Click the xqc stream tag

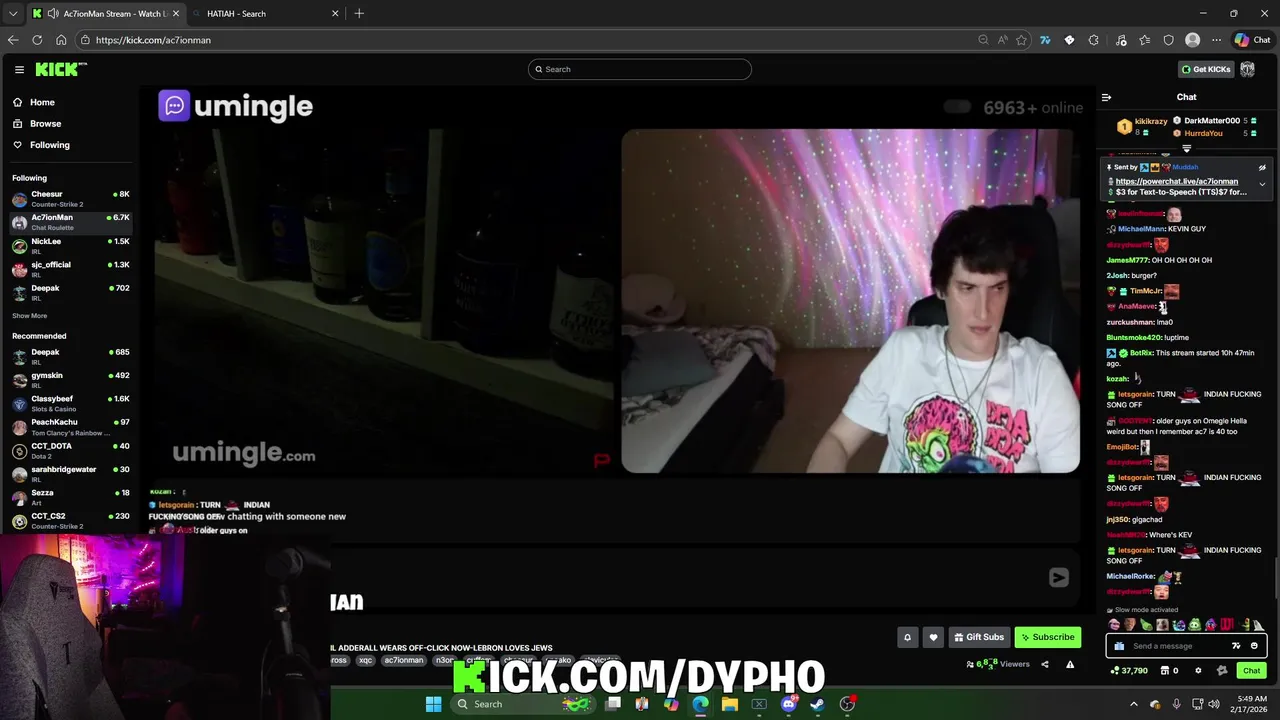[365, 660]
